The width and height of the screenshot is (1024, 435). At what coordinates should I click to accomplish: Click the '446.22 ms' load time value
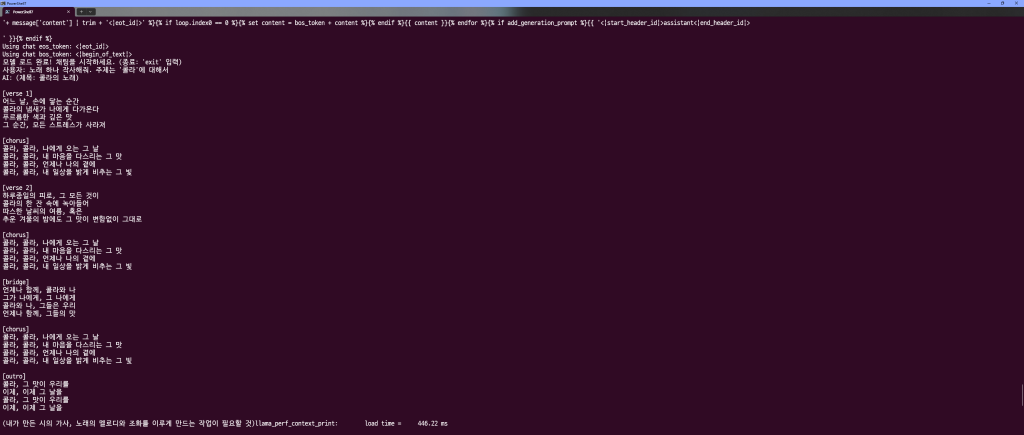coord(432,423)
